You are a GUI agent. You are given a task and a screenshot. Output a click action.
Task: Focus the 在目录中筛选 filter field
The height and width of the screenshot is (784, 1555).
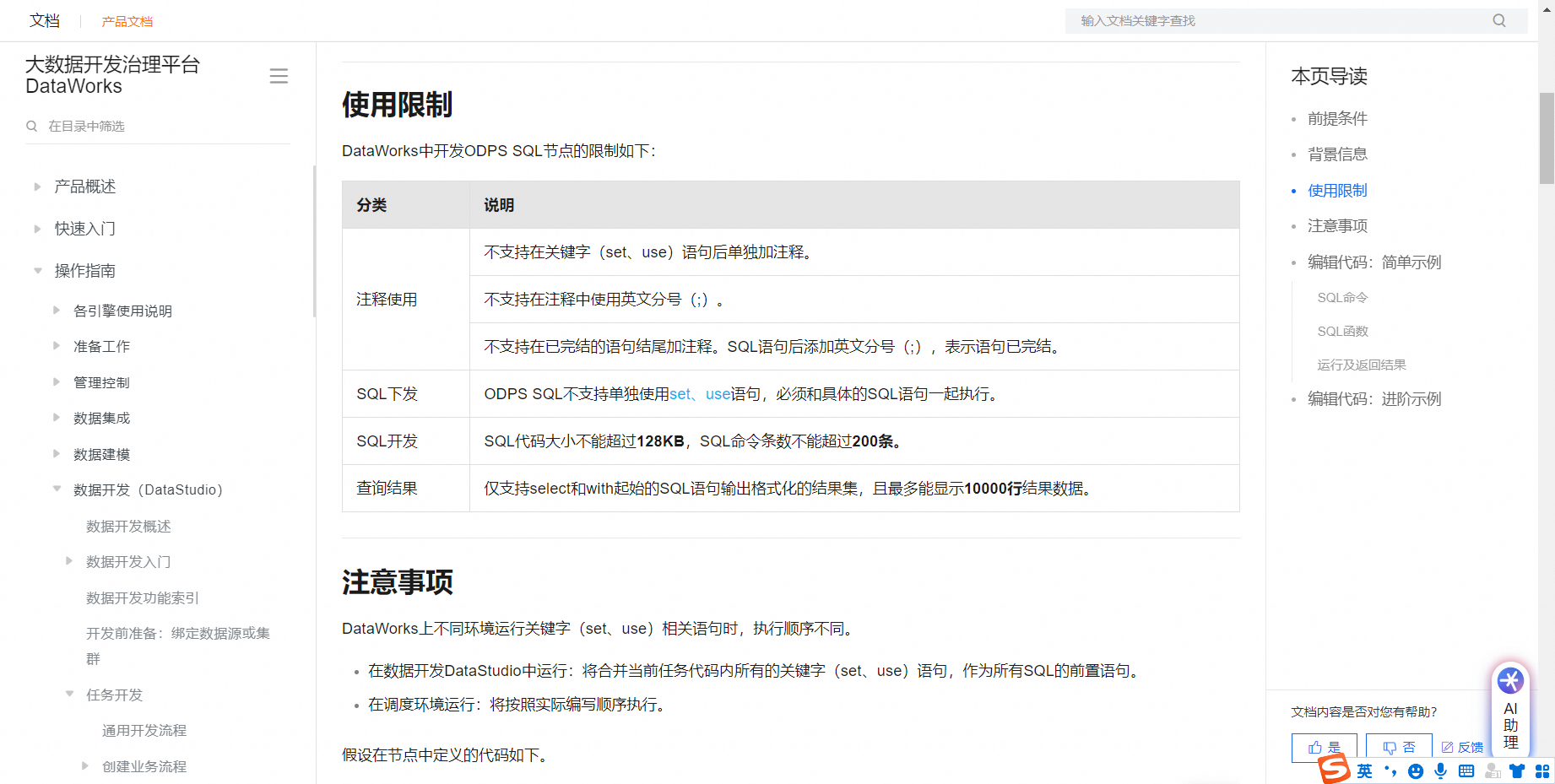158,126
